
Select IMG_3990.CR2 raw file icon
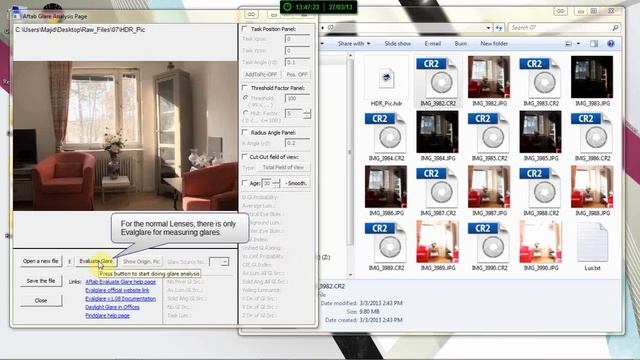489,242
